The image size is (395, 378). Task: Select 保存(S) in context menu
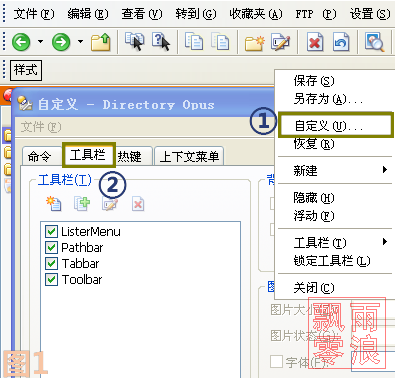(334, 81)
